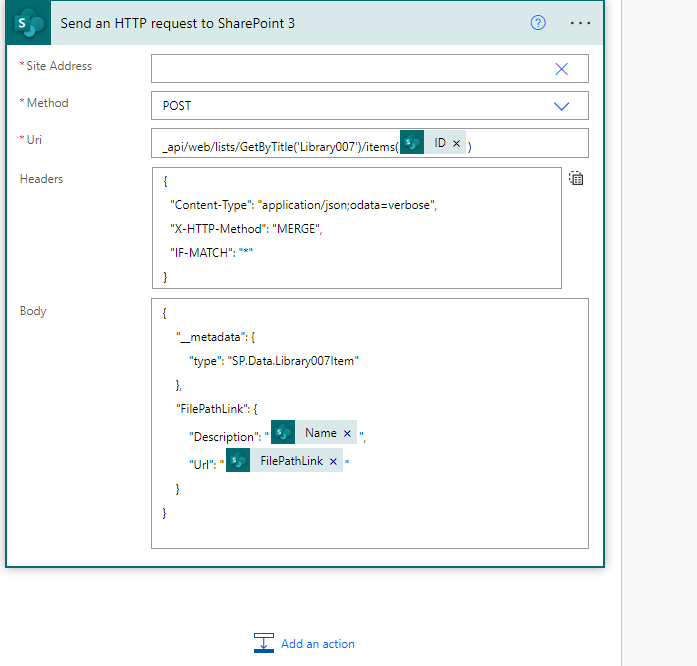Click the Body field label

[33, 311]
